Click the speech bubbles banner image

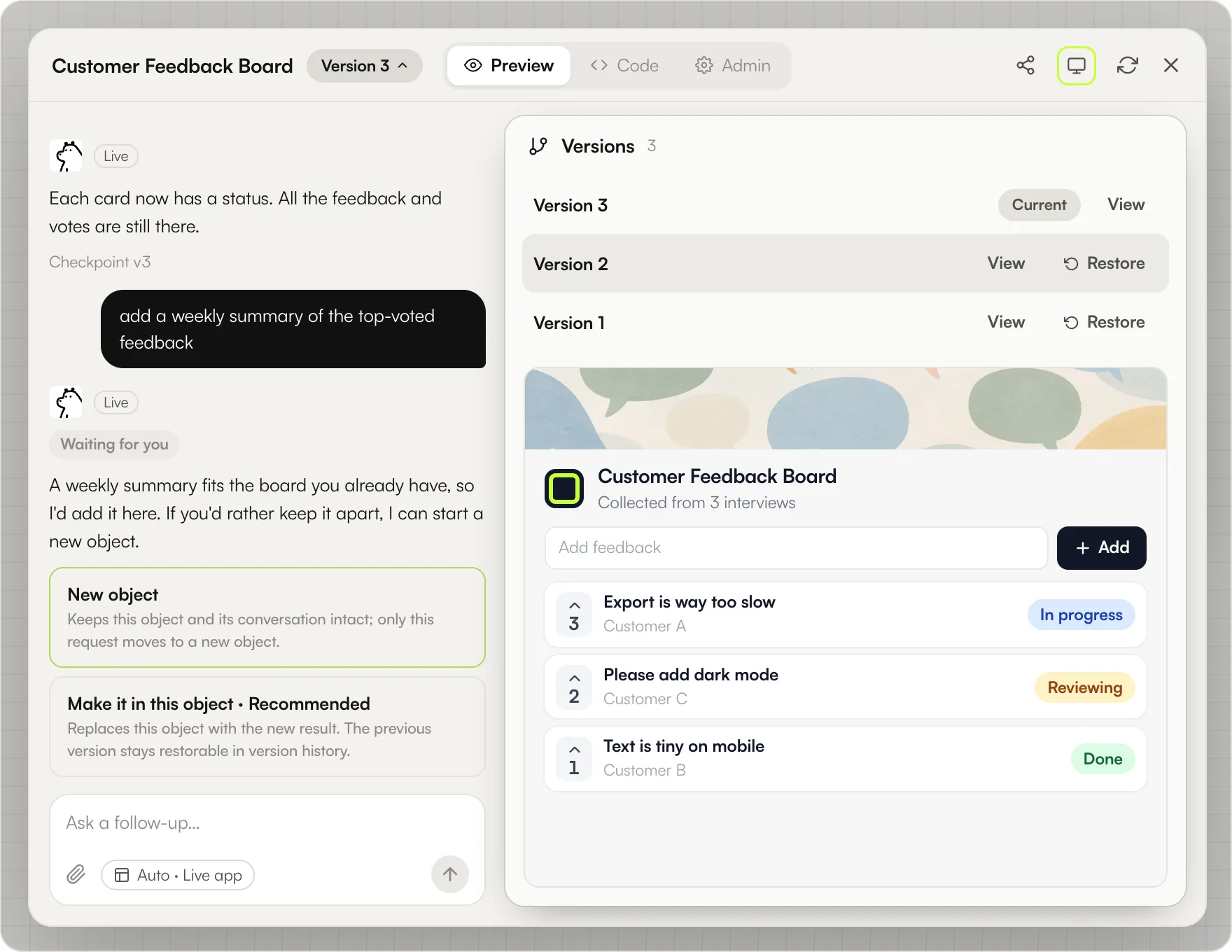[846, 408]
